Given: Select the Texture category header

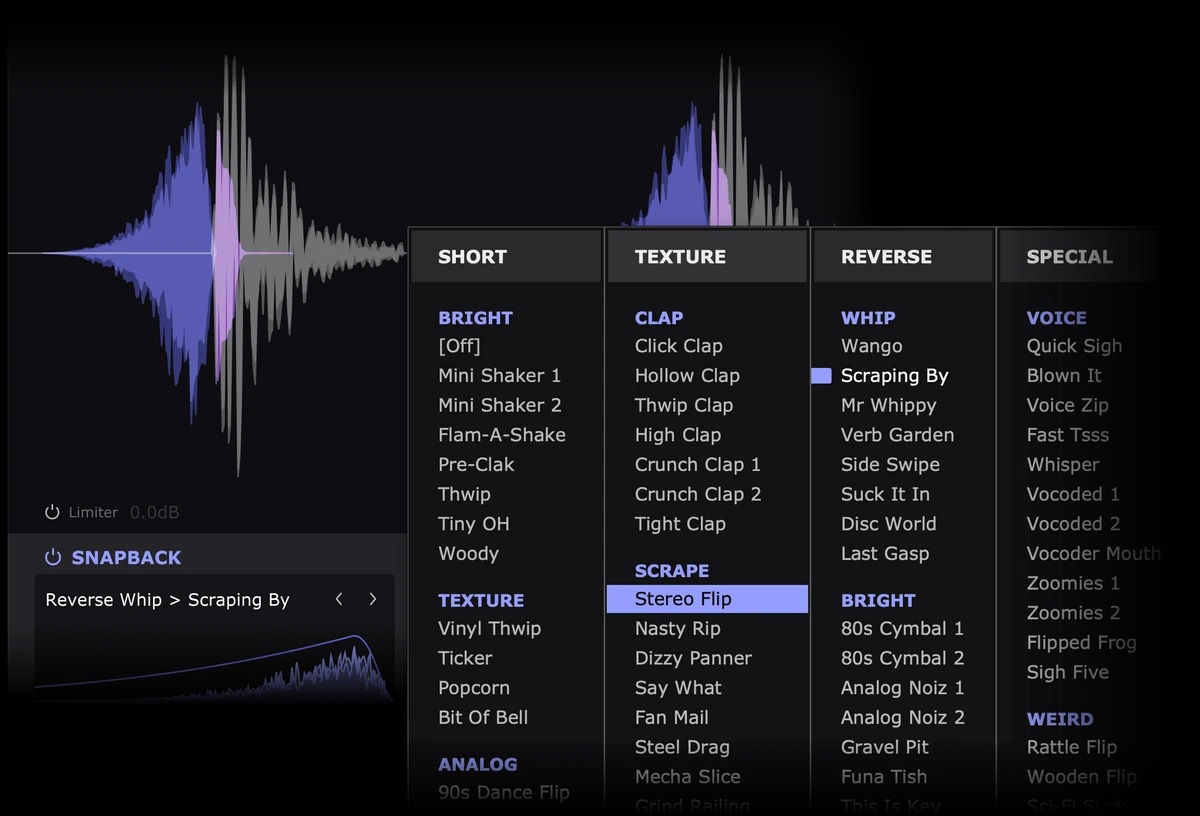Looking at the screenshot, I should 680,257.
